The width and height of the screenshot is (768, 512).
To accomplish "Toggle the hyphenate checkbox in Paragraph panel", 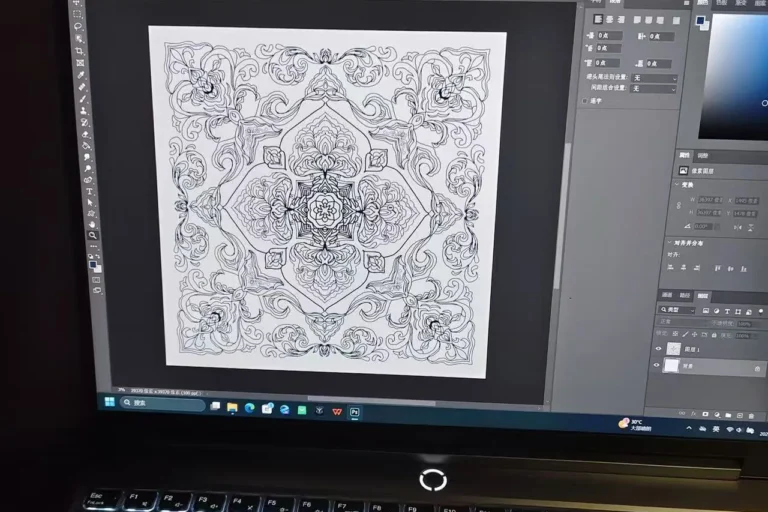I will click(585, 101).
